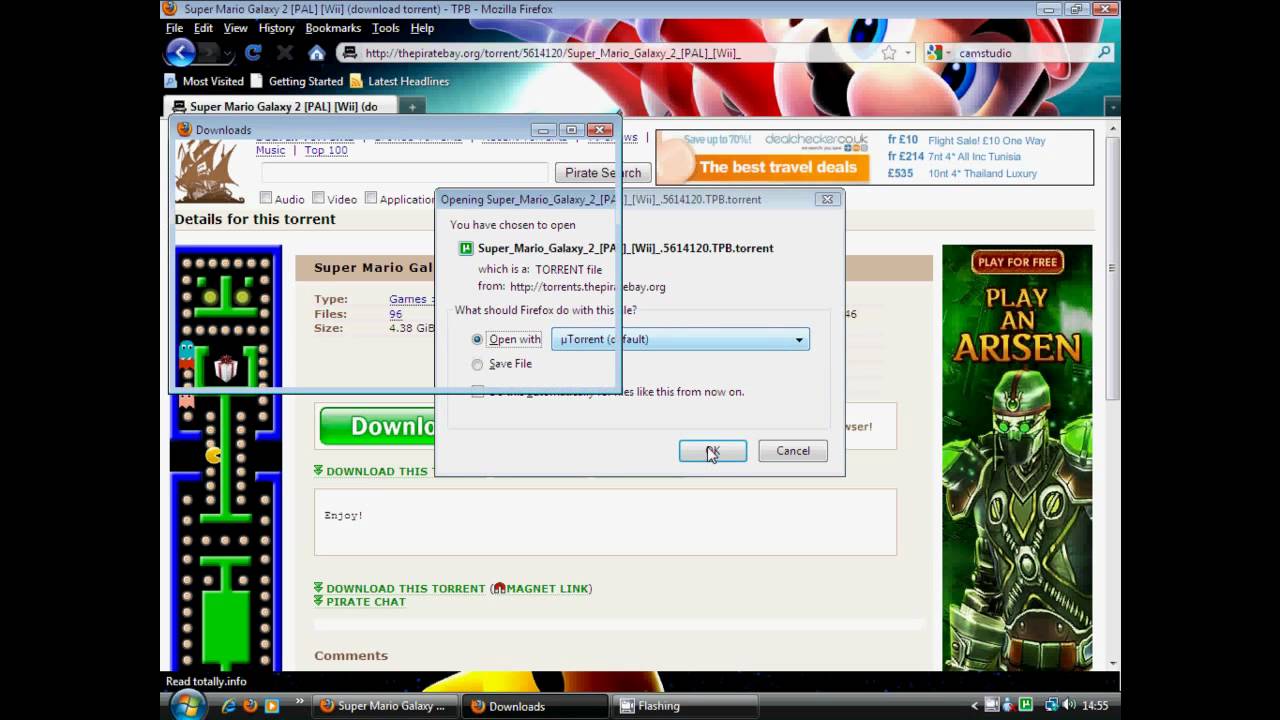This screenshot has height=720, width=1280.
Task: Click the lower DOWNLOAD THIS TORRENT link
Action: tap(405, 589)
